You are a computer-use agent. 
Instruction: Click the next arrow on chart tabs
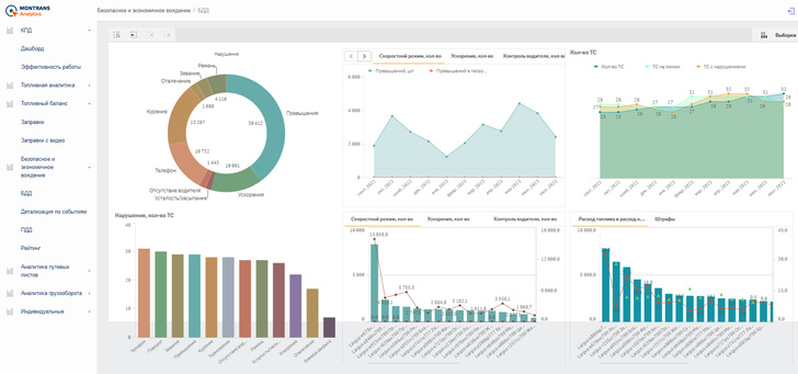[x=364, y=56]
